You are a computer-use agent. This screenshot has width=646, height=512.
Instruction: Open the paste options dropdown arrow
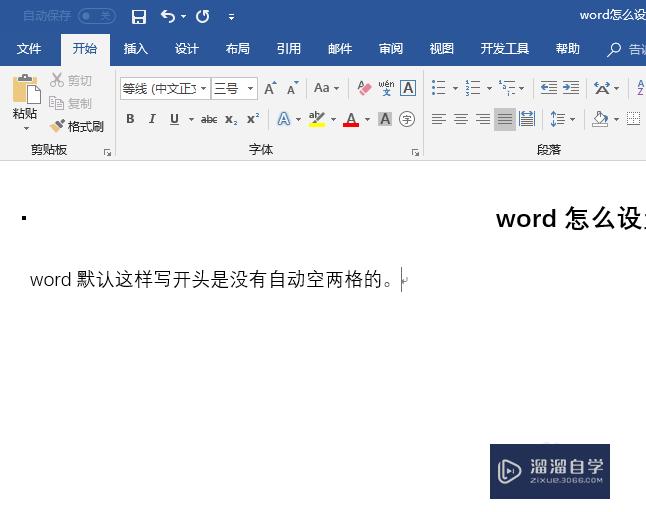pos(26,129)
